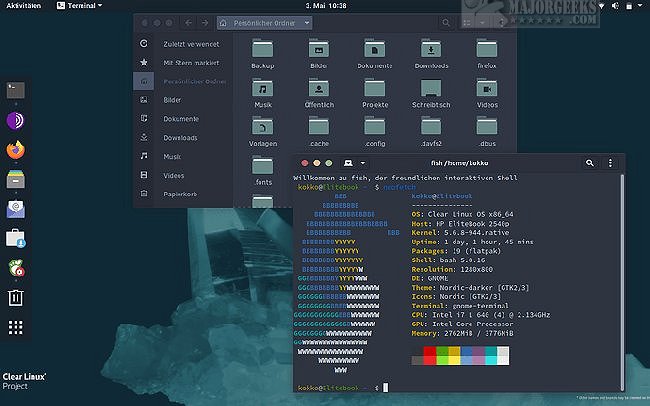Show the applications grid in the dock
This screenshot has width=650, height=406.
coord(16,327)
